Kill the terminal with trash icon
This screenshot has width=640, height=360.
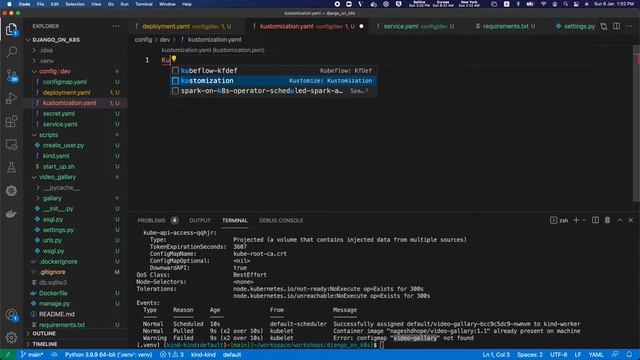tap(607, 220)
